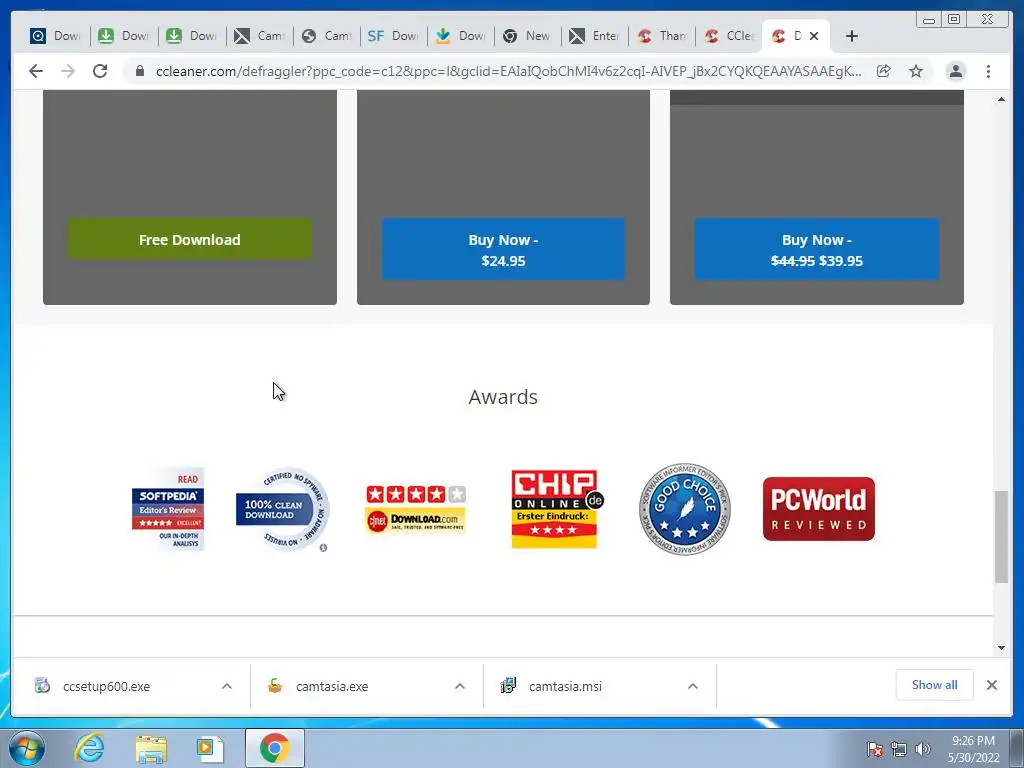1024x768 pixels.
Task: Close the downloads bar
Action: (x=991, y=684)
